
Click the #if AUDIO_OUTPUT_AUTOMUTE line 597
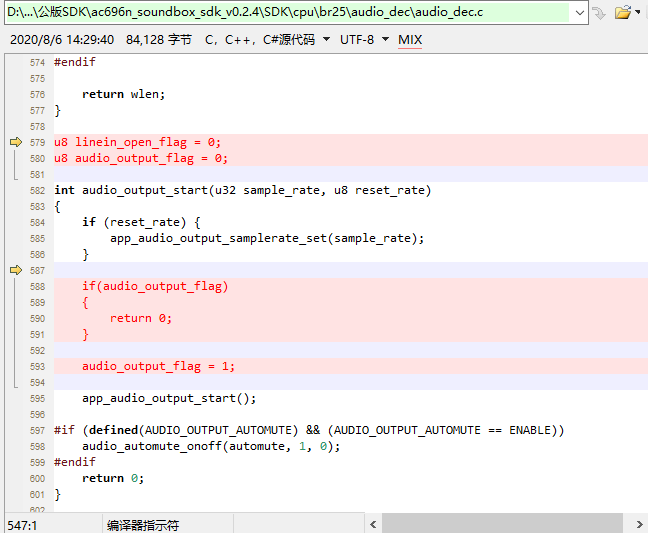(x=309, y=430)
